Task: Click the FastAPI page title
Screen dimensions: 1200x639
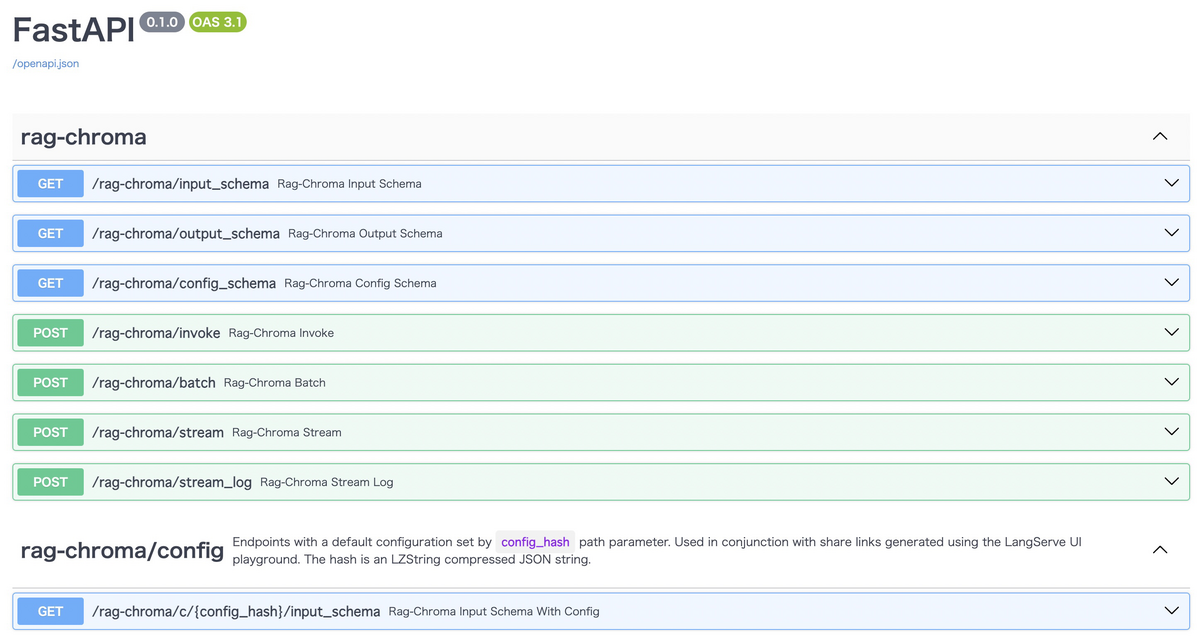Action: click(73, 30)
